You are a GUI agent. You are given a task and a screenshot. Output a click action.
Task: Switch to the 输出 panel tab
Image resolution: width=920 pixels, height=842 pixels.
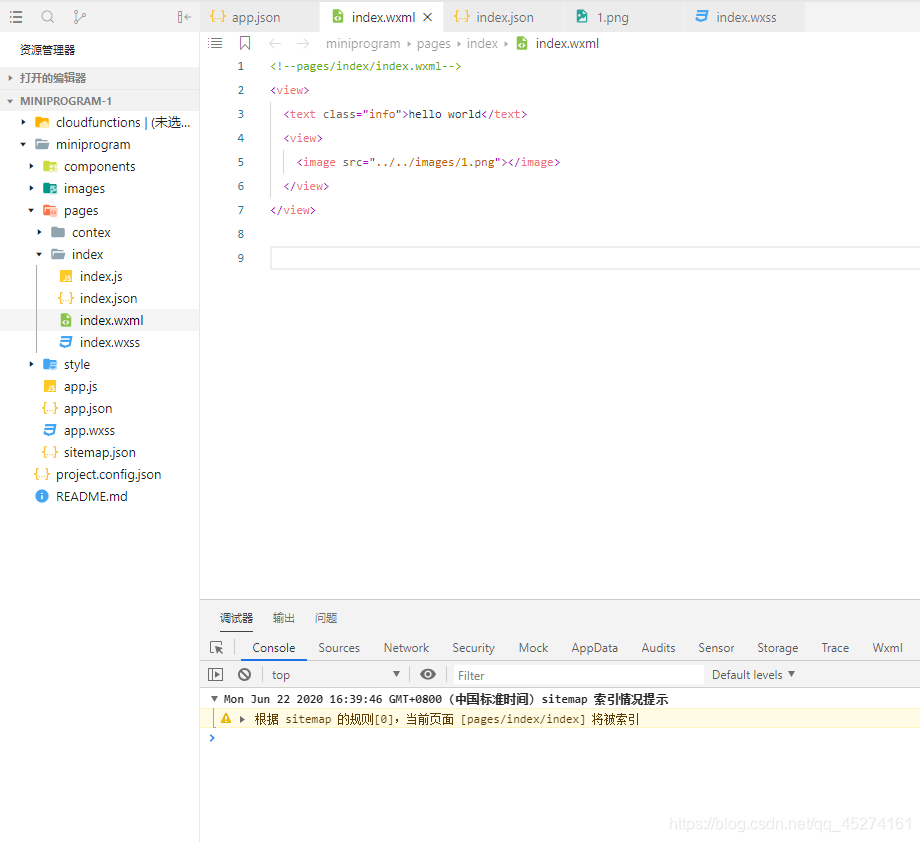[284, 618]
